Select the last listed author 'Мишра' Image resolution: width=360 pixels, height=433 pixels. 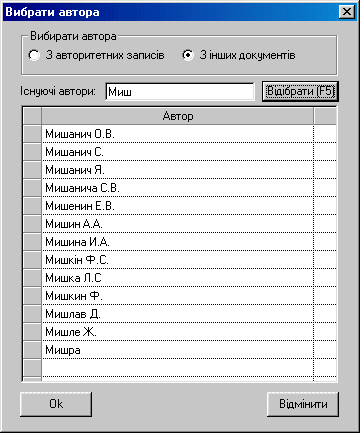178,350
